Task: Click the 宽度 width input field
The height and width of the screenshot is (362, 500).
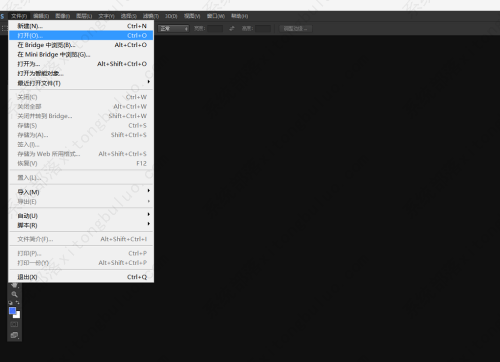Action: tap(215, 29)
